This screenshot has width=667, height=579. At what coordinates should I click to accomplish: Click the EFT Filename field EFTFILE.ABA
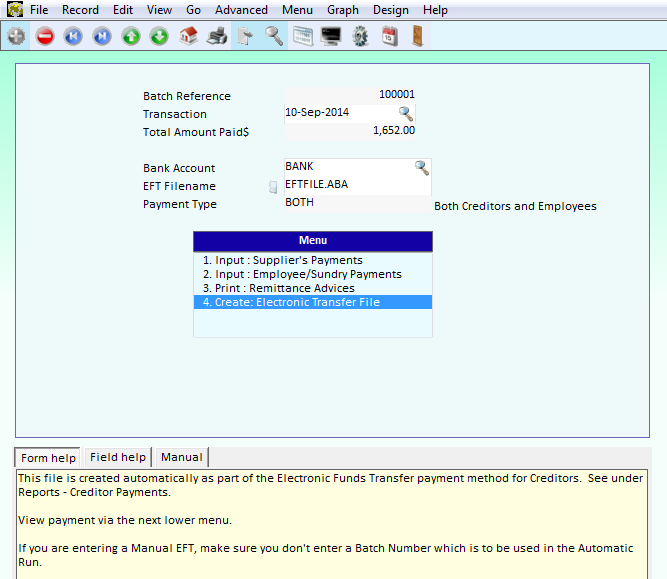[x=358, y=185]
